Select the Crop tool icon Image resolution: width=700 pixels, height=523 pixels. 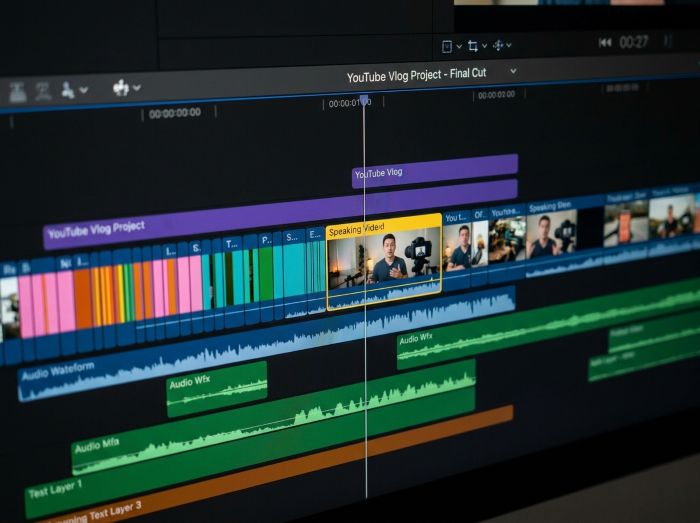pyautogui.click(x=473, y=46)
